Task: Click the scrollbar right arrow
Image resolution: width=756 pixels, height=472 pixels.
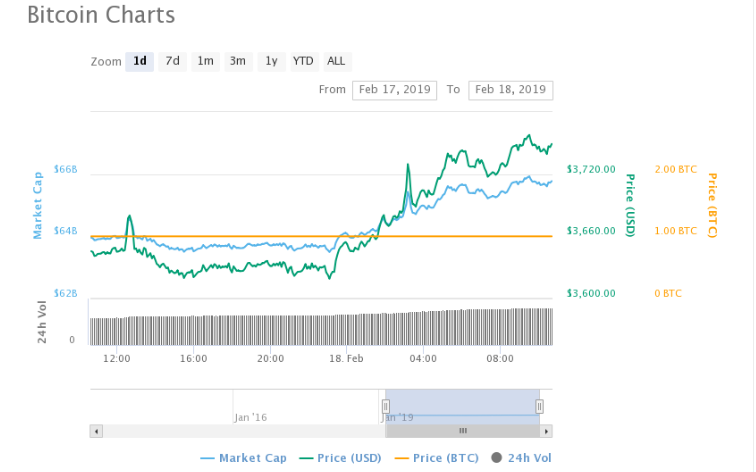Action: [546, 431]
